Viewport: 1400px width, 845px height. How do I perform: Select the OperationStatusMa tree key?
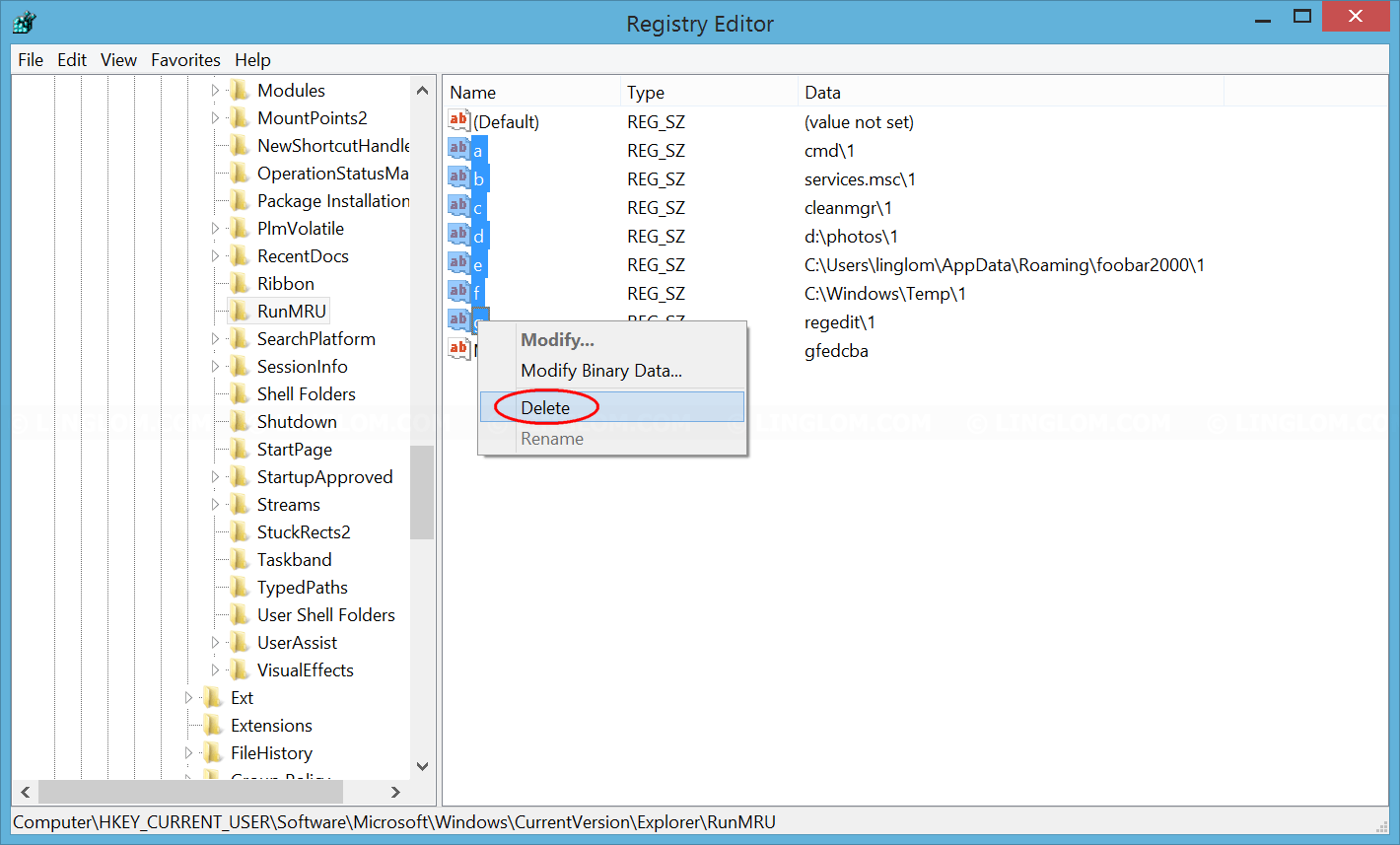332,173
